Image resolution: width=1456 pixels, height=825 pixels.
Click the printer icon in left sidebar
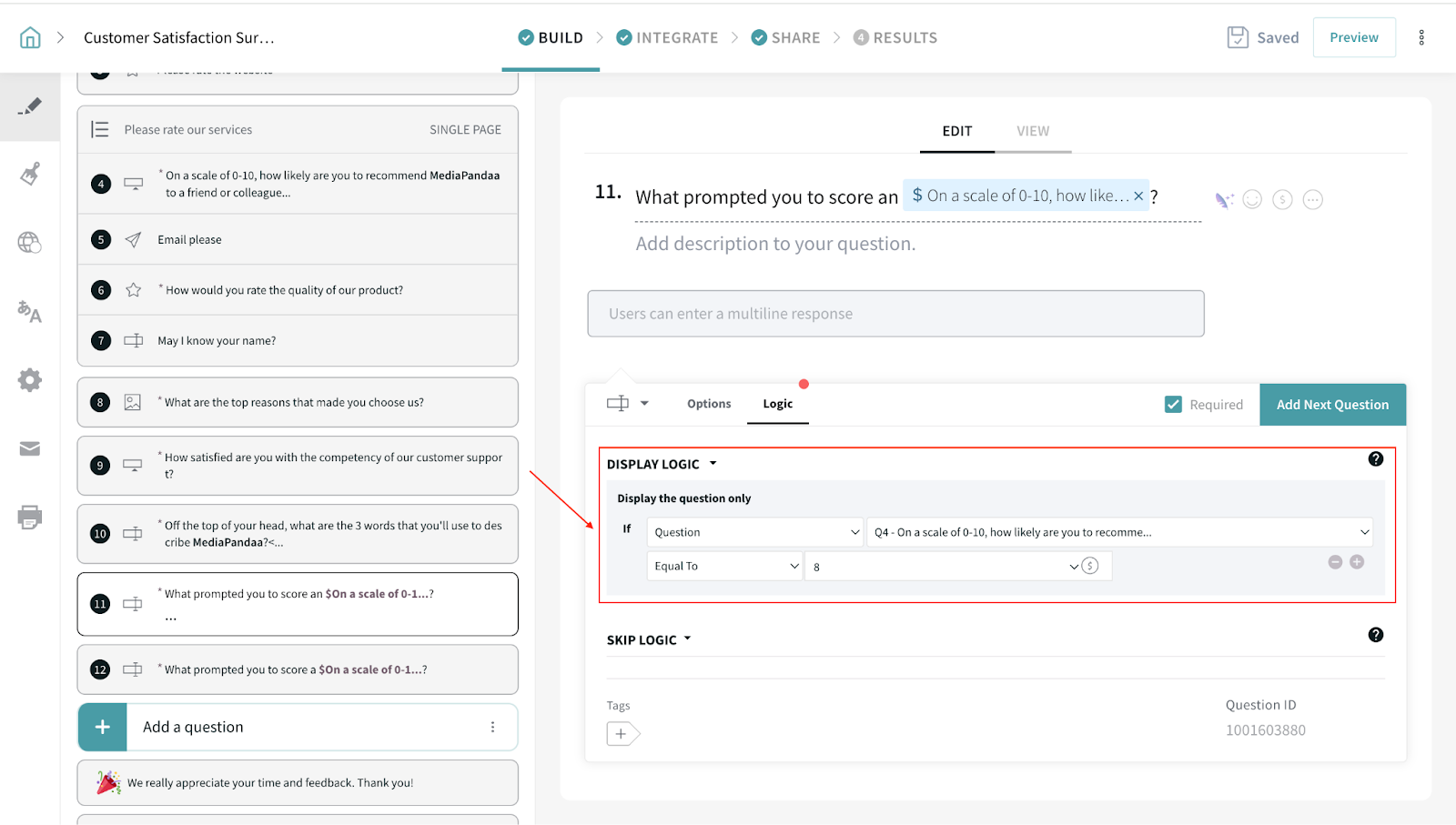coord(30,518)
